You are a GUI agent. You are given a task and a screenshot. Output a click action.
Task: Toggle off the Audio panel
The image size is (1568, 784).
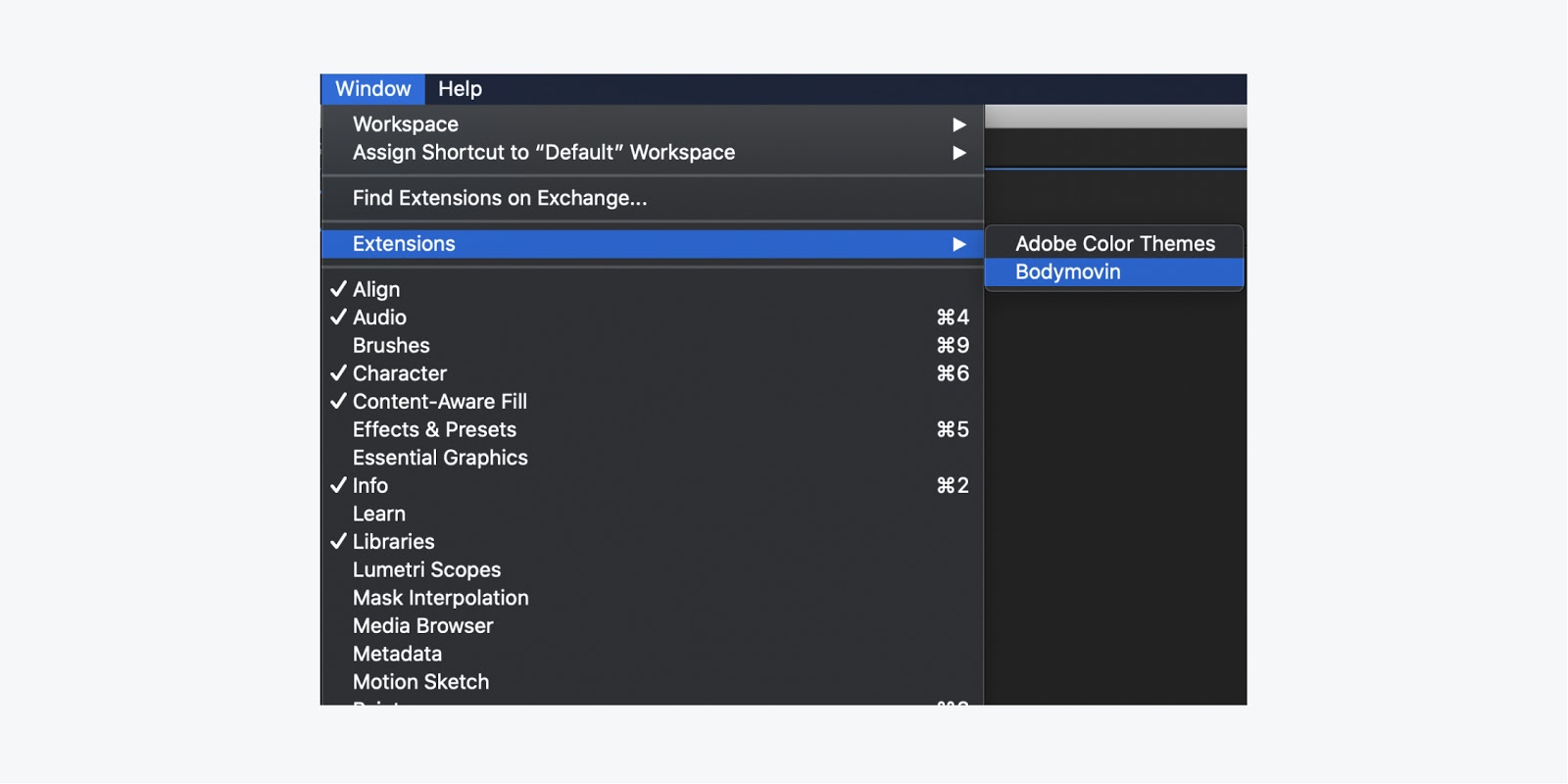pos(379,318)
